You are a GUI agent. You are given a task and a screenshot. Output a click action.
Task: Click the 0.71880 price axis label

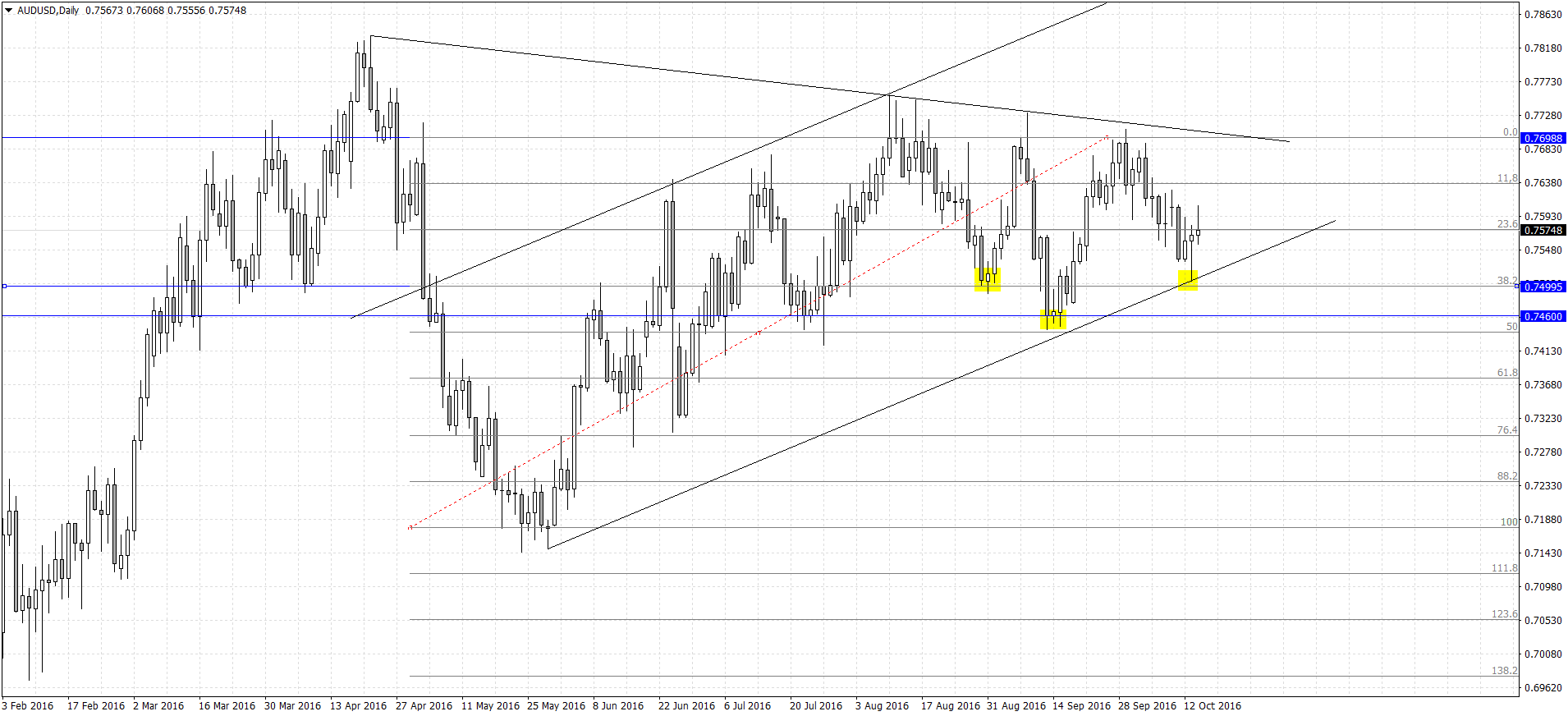[x=1543, y=520]
